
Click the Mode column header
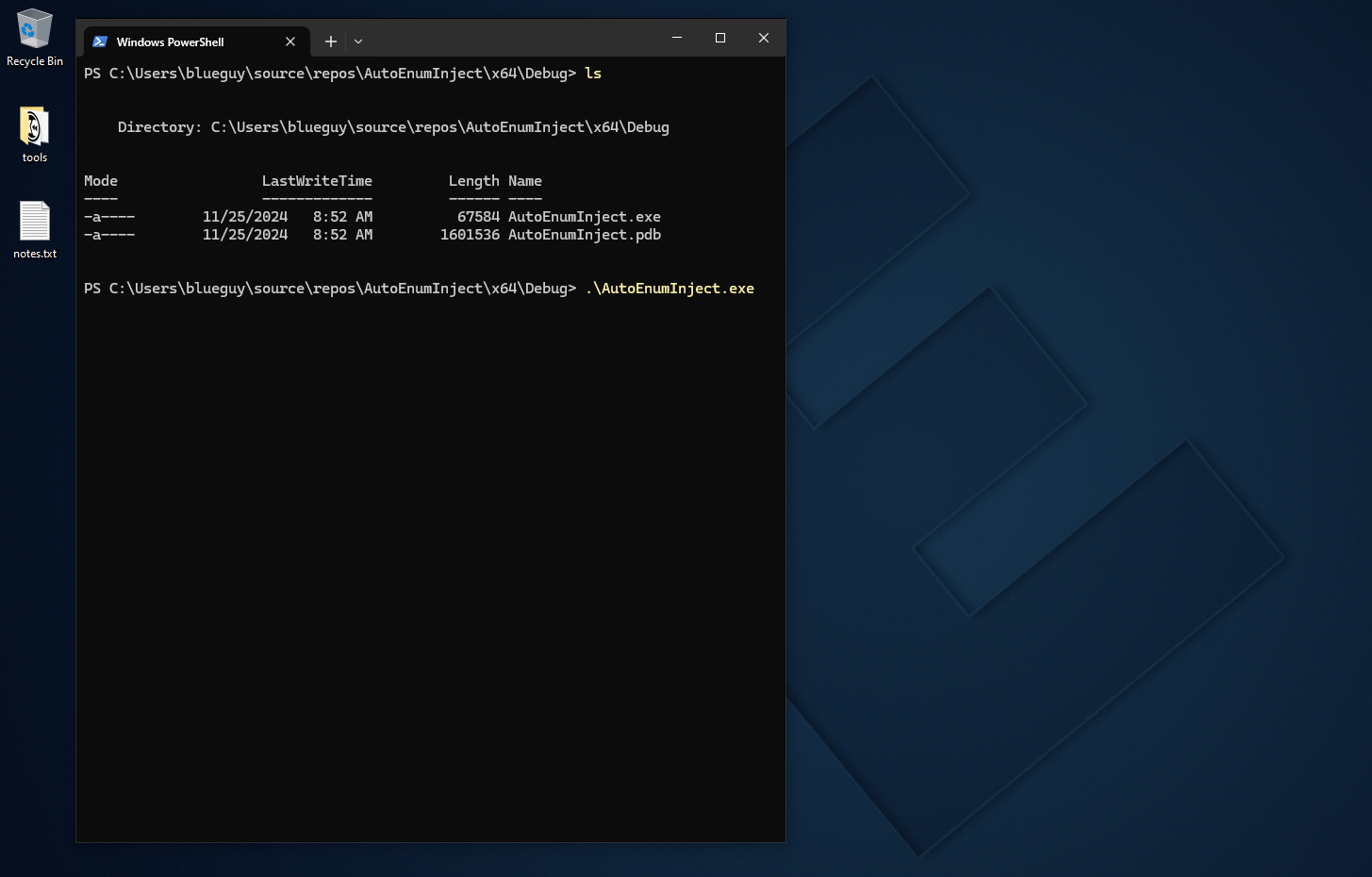(x=101, y=181)
